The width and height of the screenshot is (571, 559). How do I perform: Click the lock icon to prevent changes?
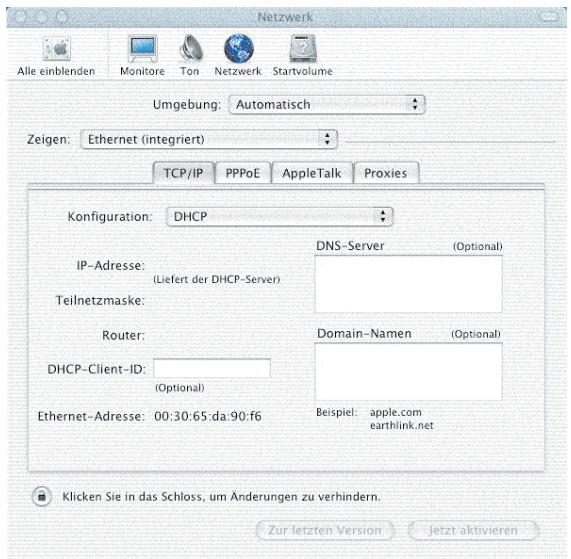[42, 496]
